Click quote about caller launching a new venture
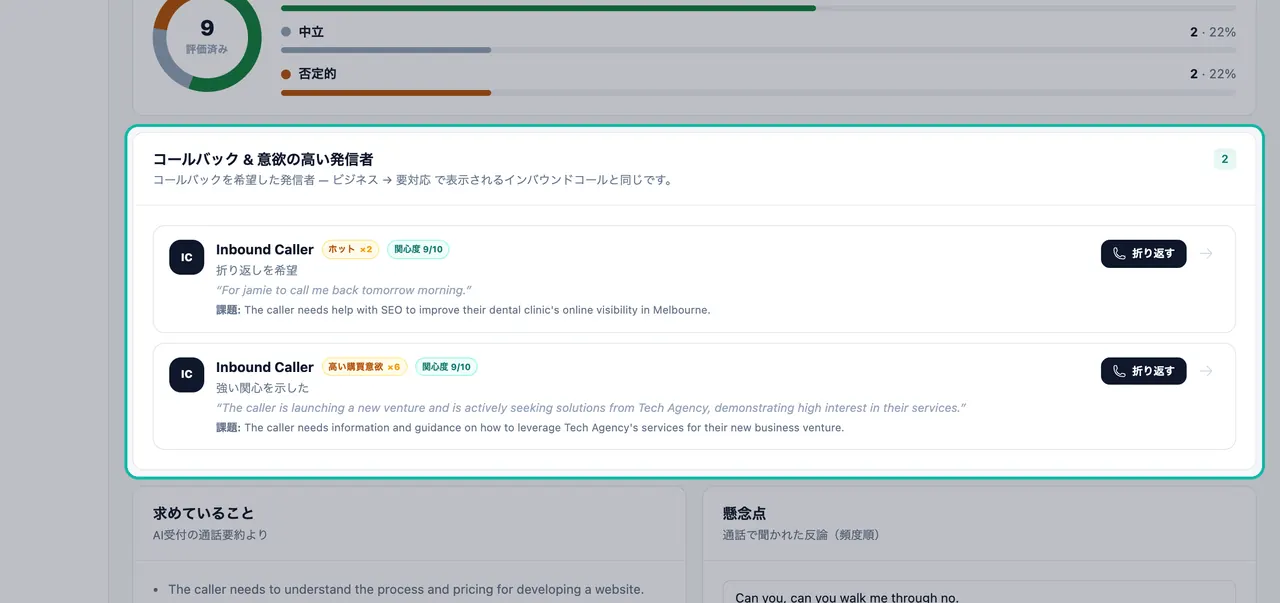 (x=591, y=408)
